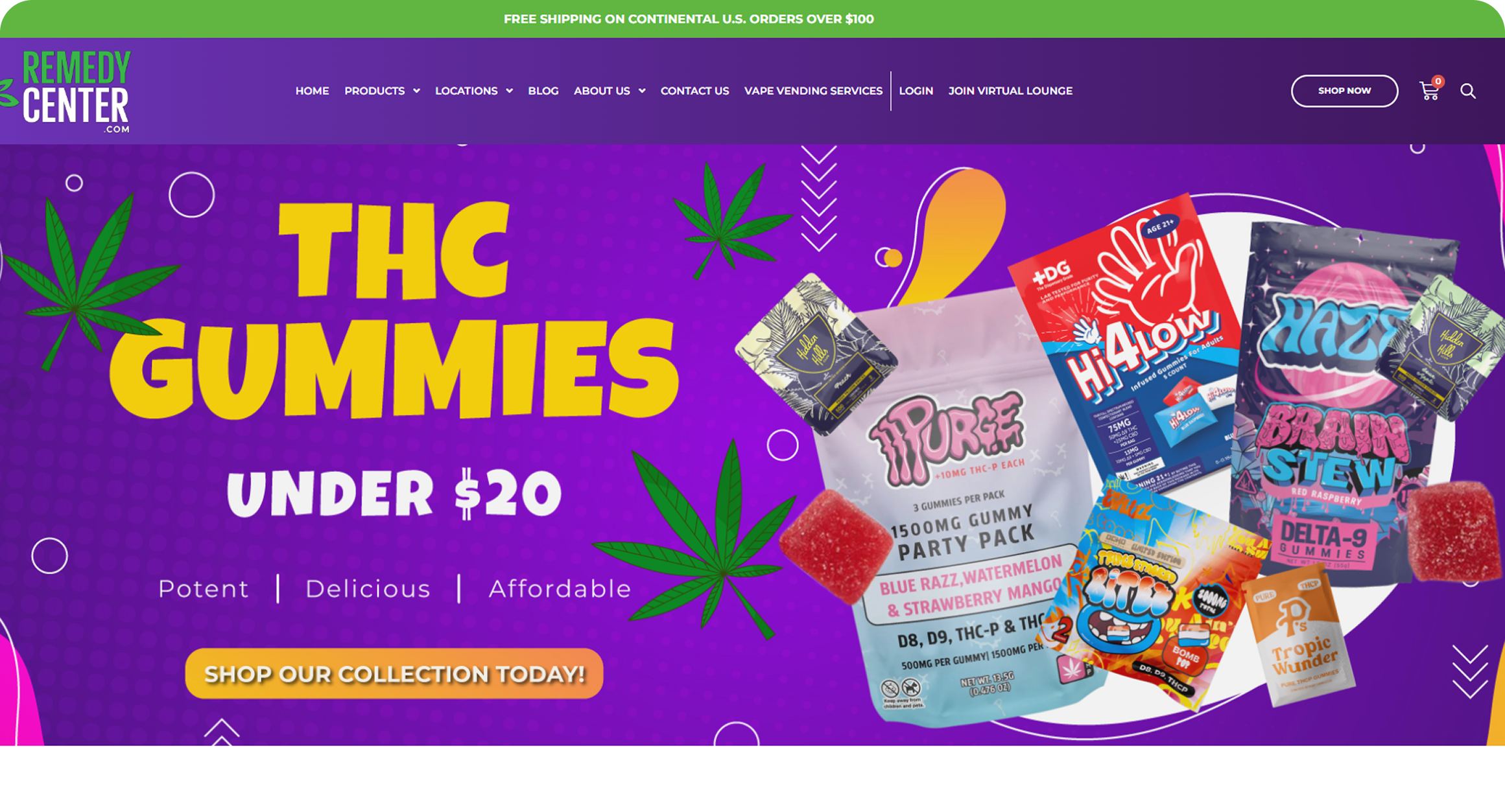Click the Shop Now button
Screen dimensions: 1505x812
tap(1344, 91)
